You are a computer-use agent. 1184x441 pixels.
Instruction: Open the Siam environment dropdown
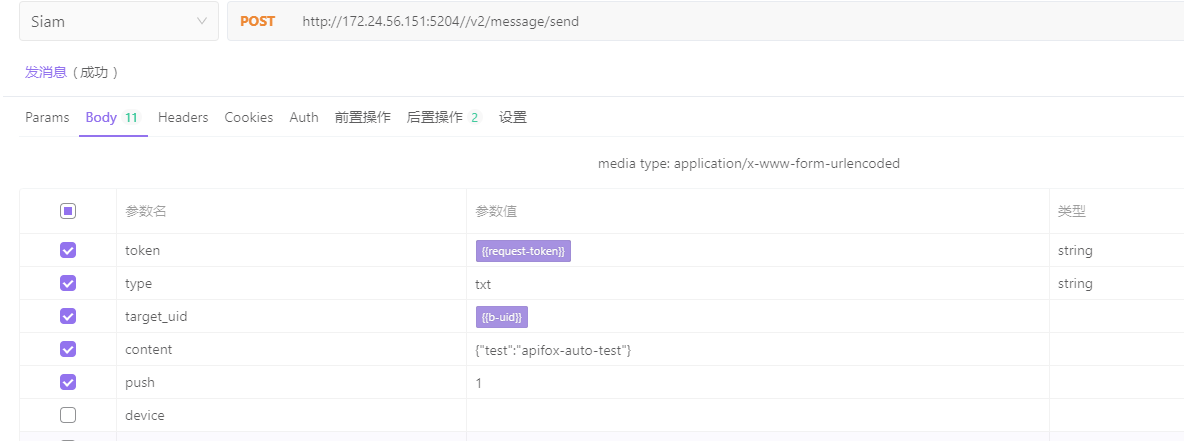[x=119, y=21]
